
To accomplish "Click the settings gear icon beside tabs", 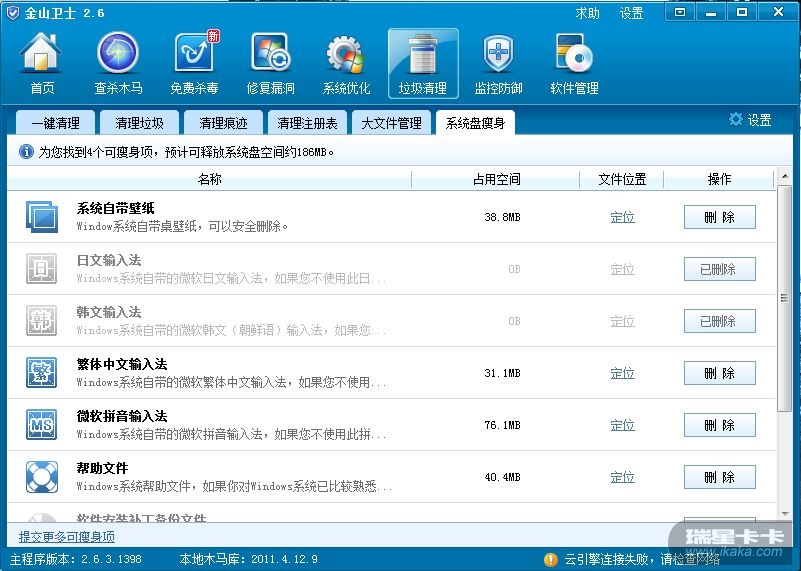I will 736,120.
